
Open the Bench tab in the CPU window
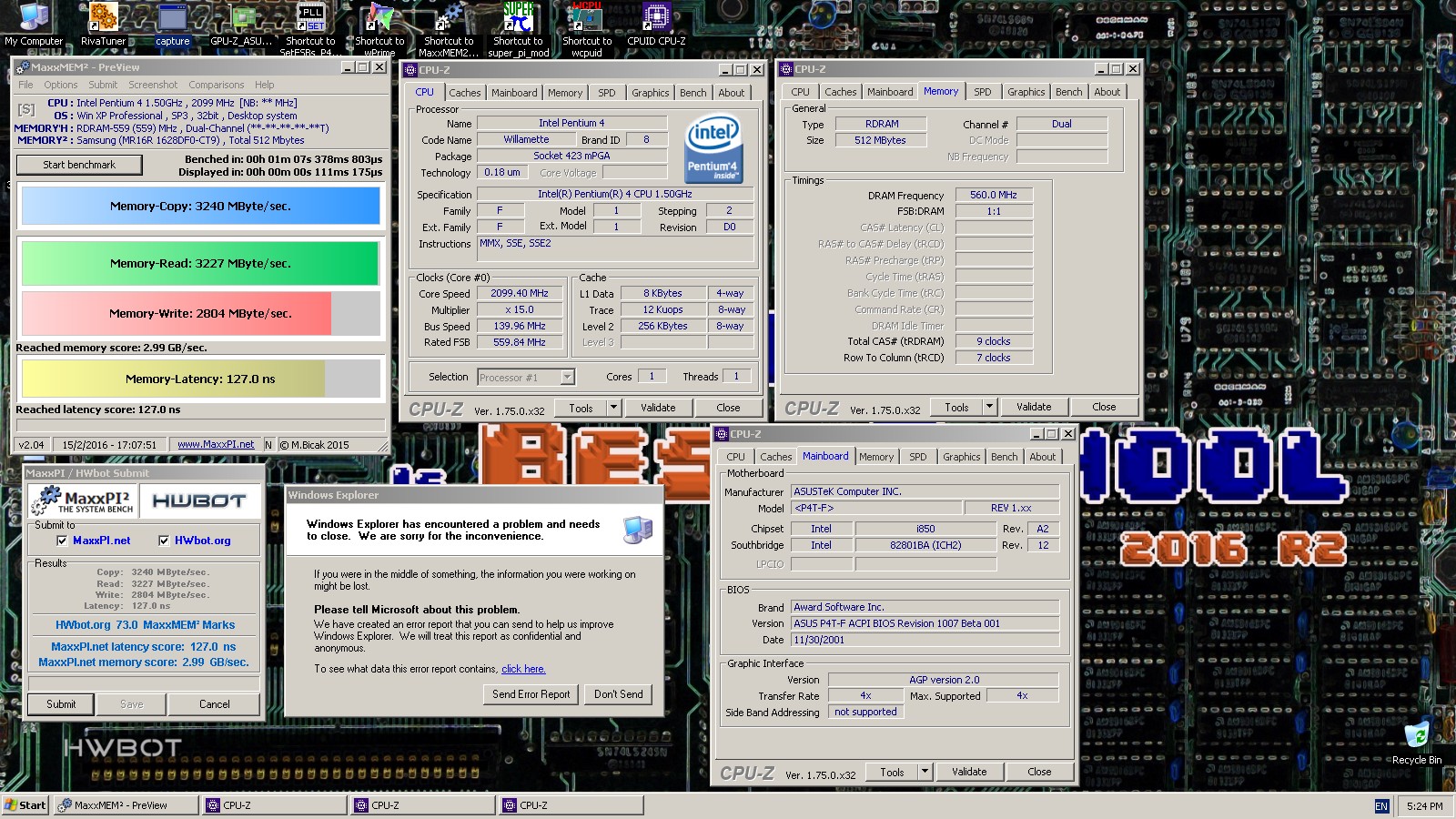click(693, 93)
